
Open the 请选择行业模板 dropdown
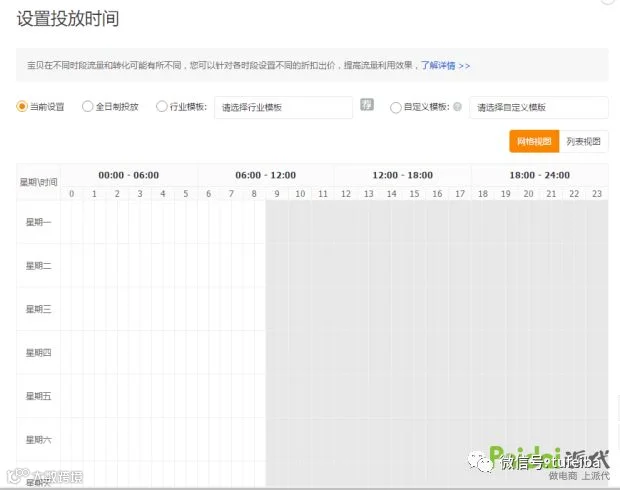pos(284,107)
